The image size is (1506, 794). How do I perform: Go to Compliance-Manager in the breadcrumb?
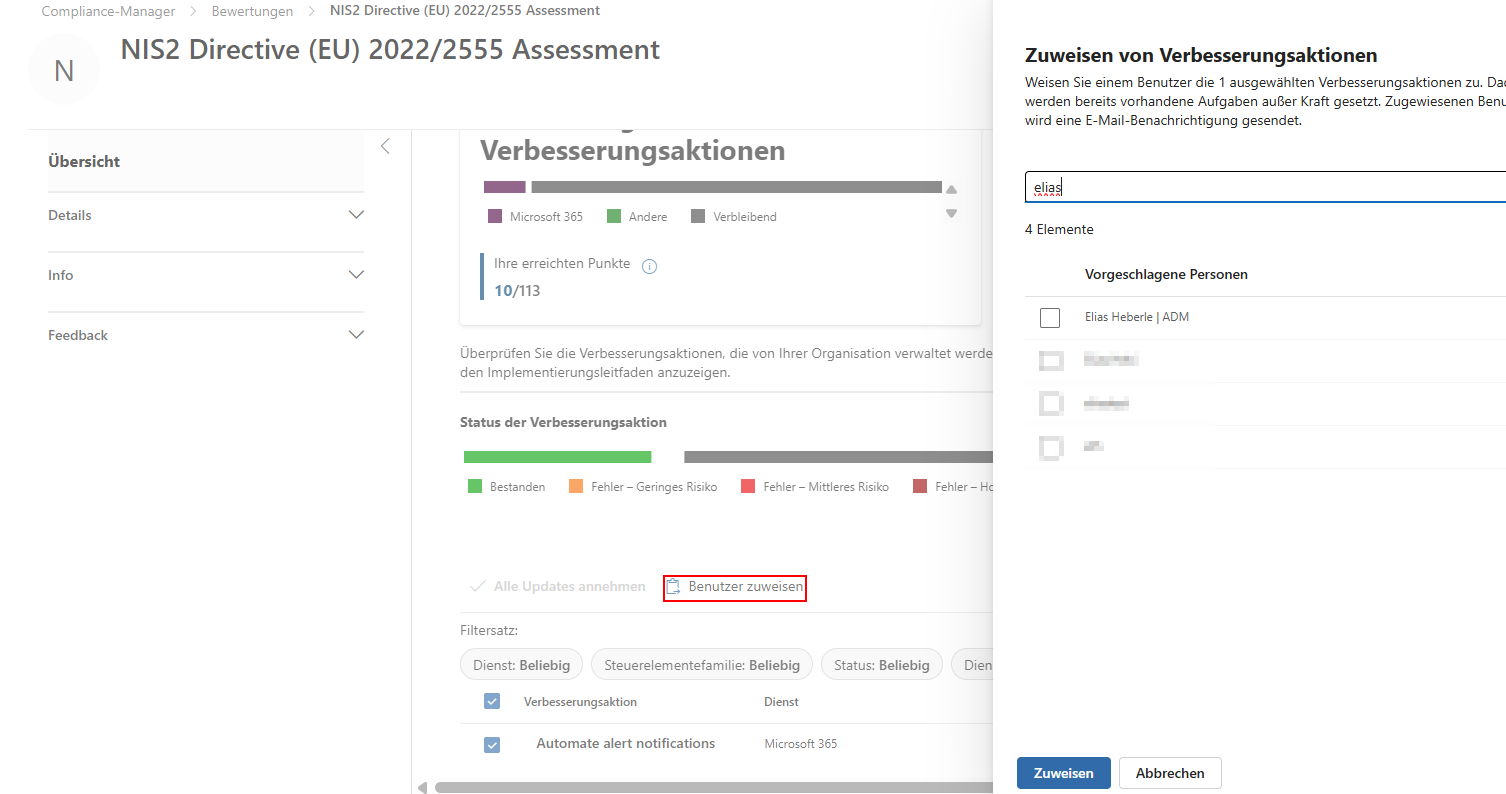(107, 10)
